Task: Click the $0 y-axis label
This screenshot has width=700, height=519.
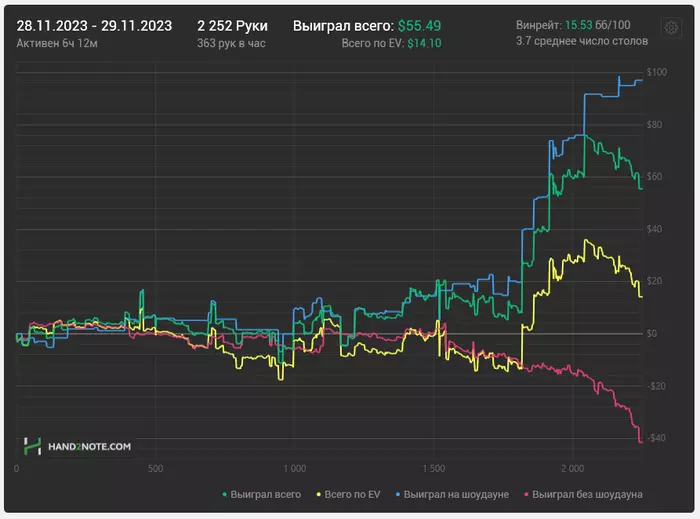Action: pyautogui.click(x=652, y=334)
